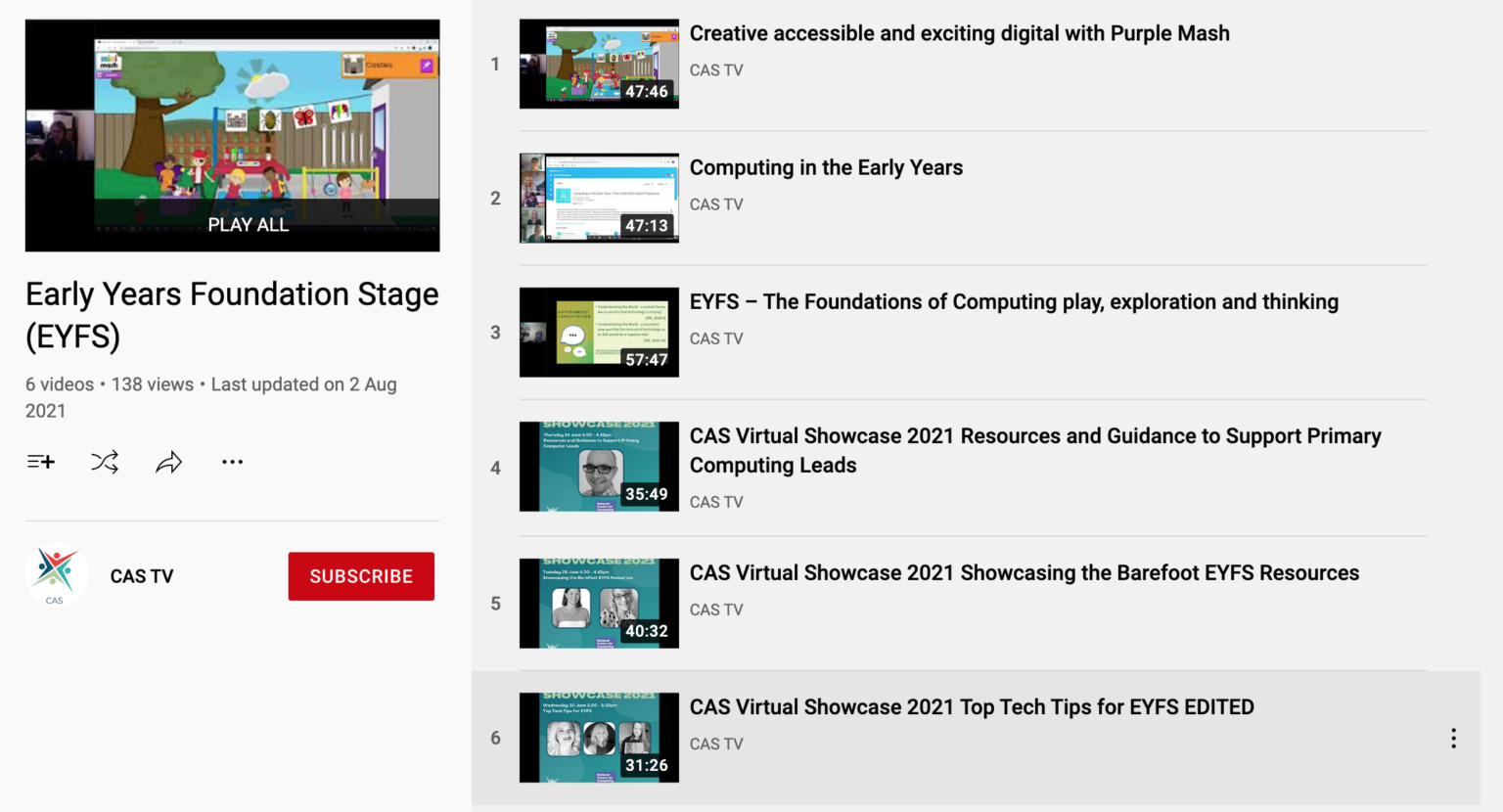The image size is (1503, 812).
Task: Open the playlist title link
Action: click(x=232, y=314)
